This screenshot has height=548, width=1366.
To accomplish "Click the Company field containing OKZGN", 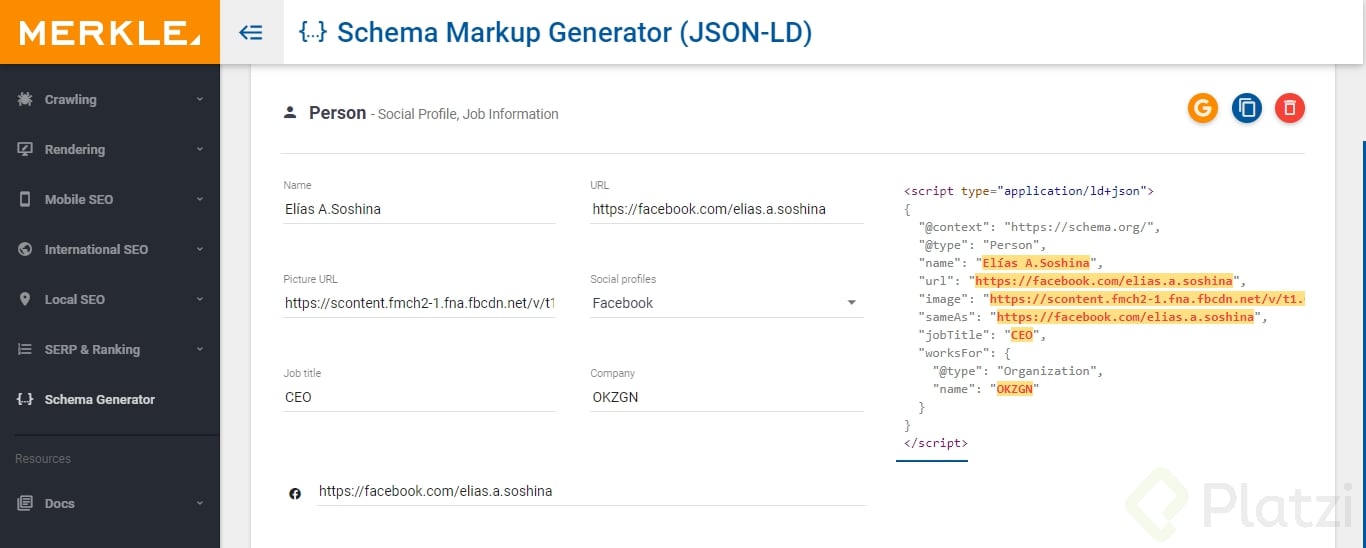I will (727, 397).
